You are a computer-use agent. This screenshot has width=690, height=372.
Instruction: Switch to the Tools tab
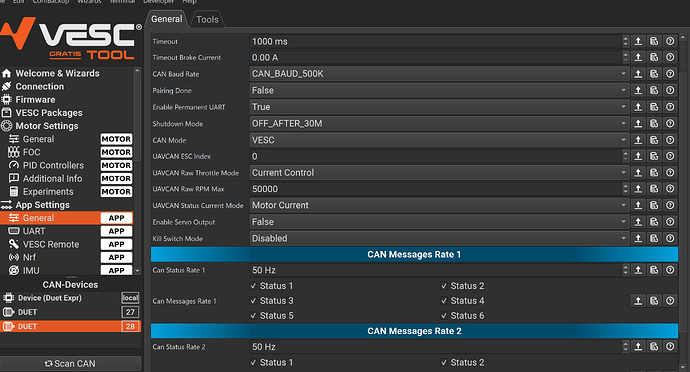point(207,19)
